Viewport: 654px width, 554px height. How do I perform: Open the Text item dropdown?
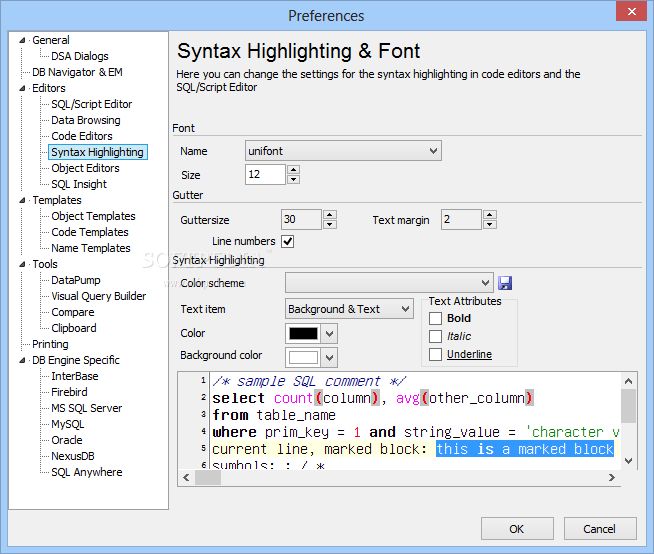tap(349, 309)
